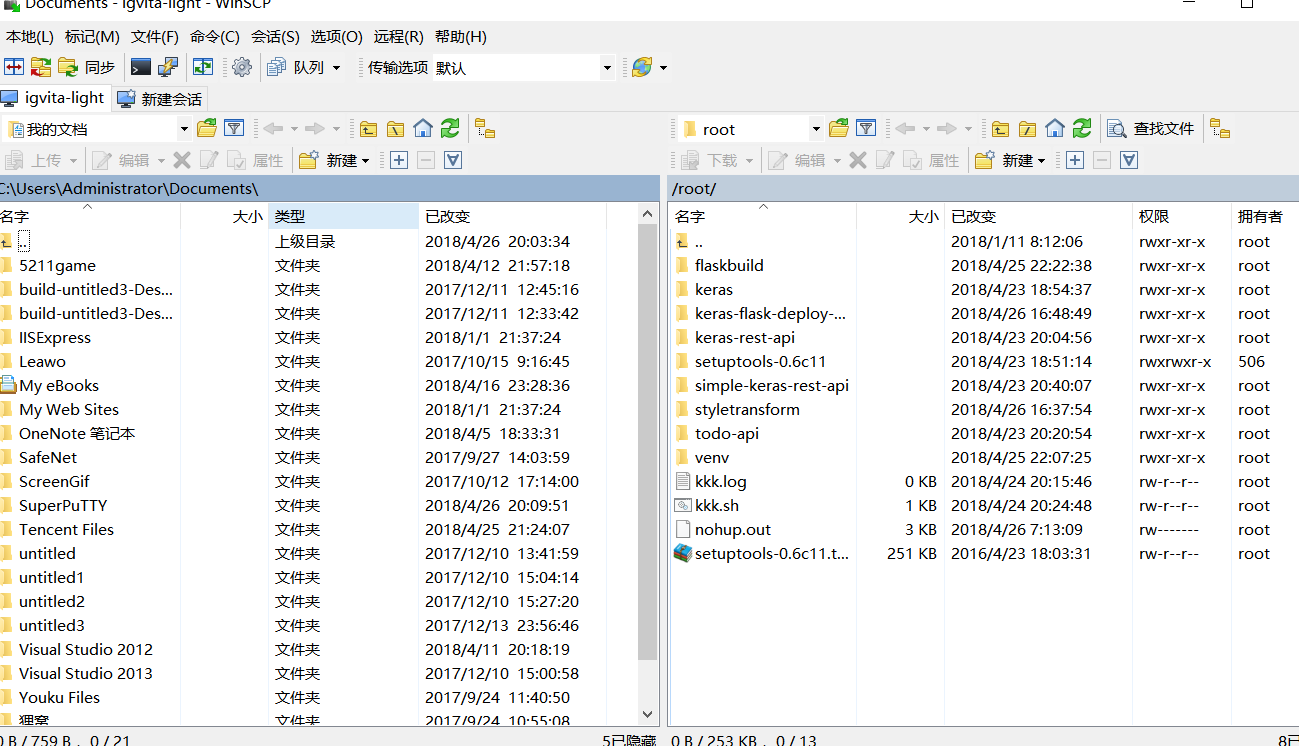
Task: Click the home directory icon in local panel
Action: coord(423,128)
